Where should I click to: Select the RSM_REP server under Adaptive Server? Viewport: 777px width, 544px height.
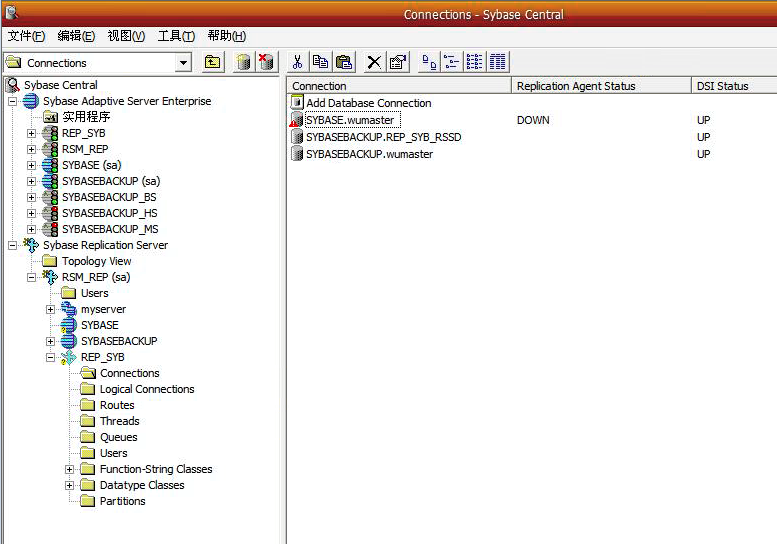pos(85,149)
